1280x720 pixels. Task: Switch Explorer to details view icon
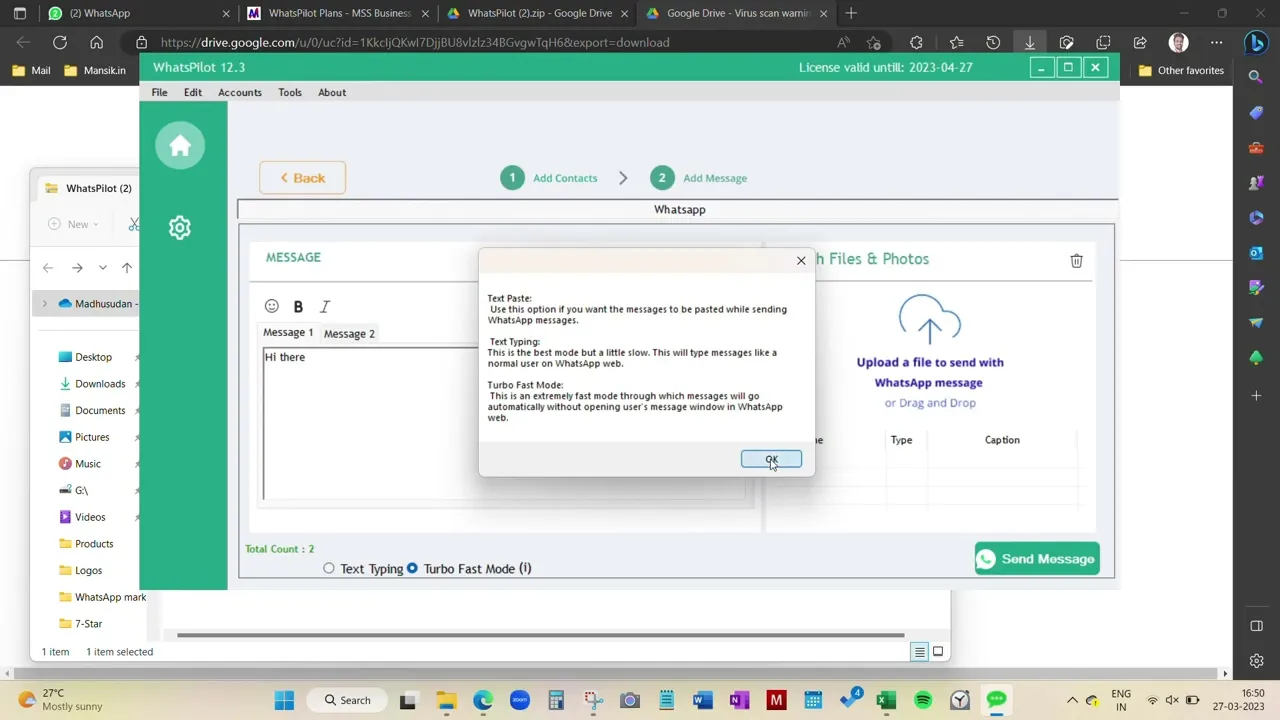pyautogui.click(x=919, y=652)
